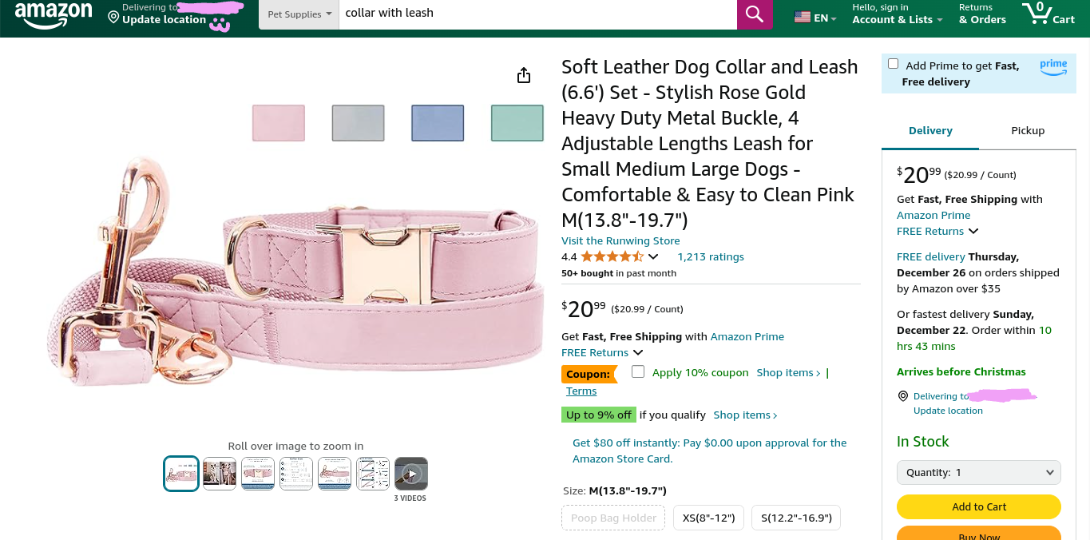Click the Amazon logo

click(x=50, y=15)
